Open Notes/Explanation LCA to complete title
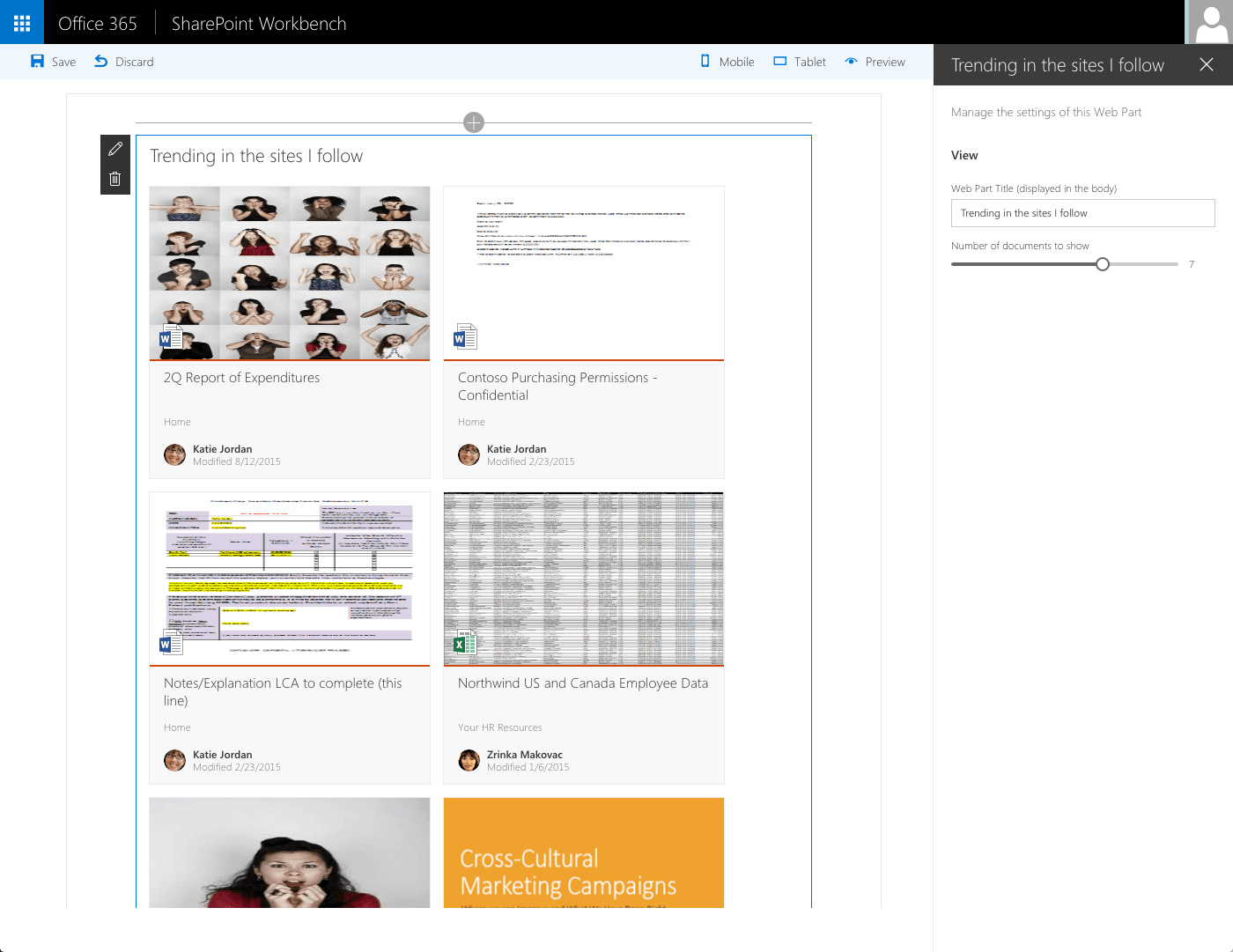Viewport: 1233px width, 952px height. click(x=283, y=692)
